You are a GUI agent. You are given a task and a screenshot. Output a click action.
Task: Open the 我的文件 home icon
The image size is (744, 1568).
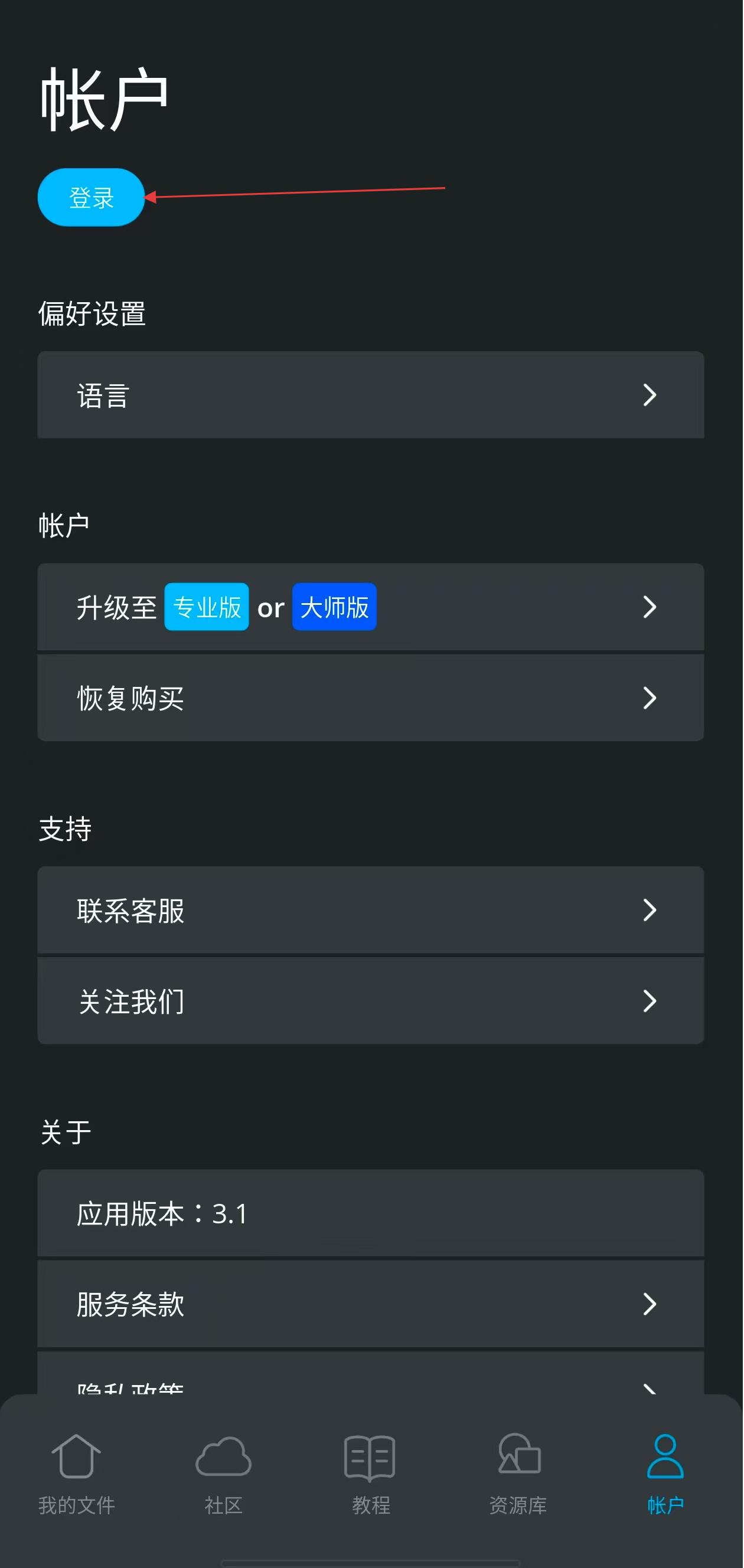click(77, 1456)
